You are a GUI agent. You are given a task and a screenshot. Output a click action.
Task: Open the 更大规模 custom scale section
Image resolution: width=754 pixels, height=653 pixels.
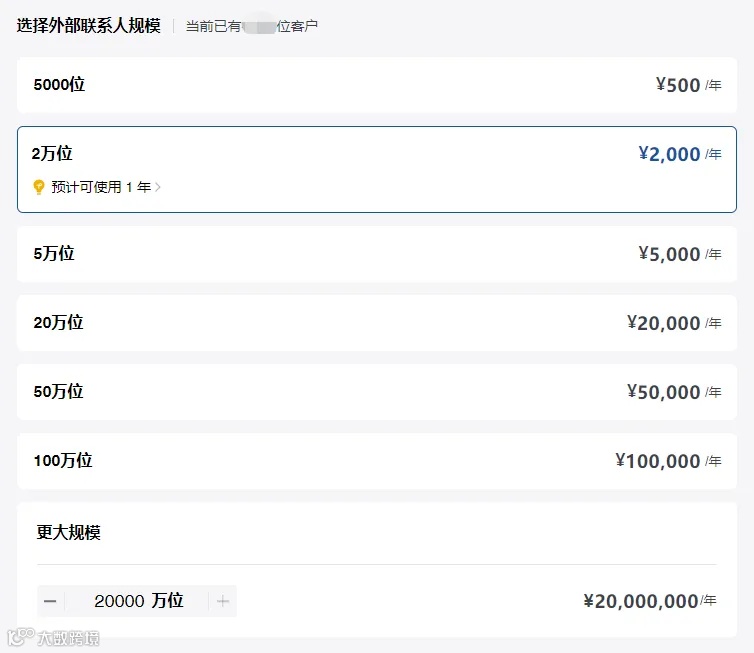click(69, 533)
